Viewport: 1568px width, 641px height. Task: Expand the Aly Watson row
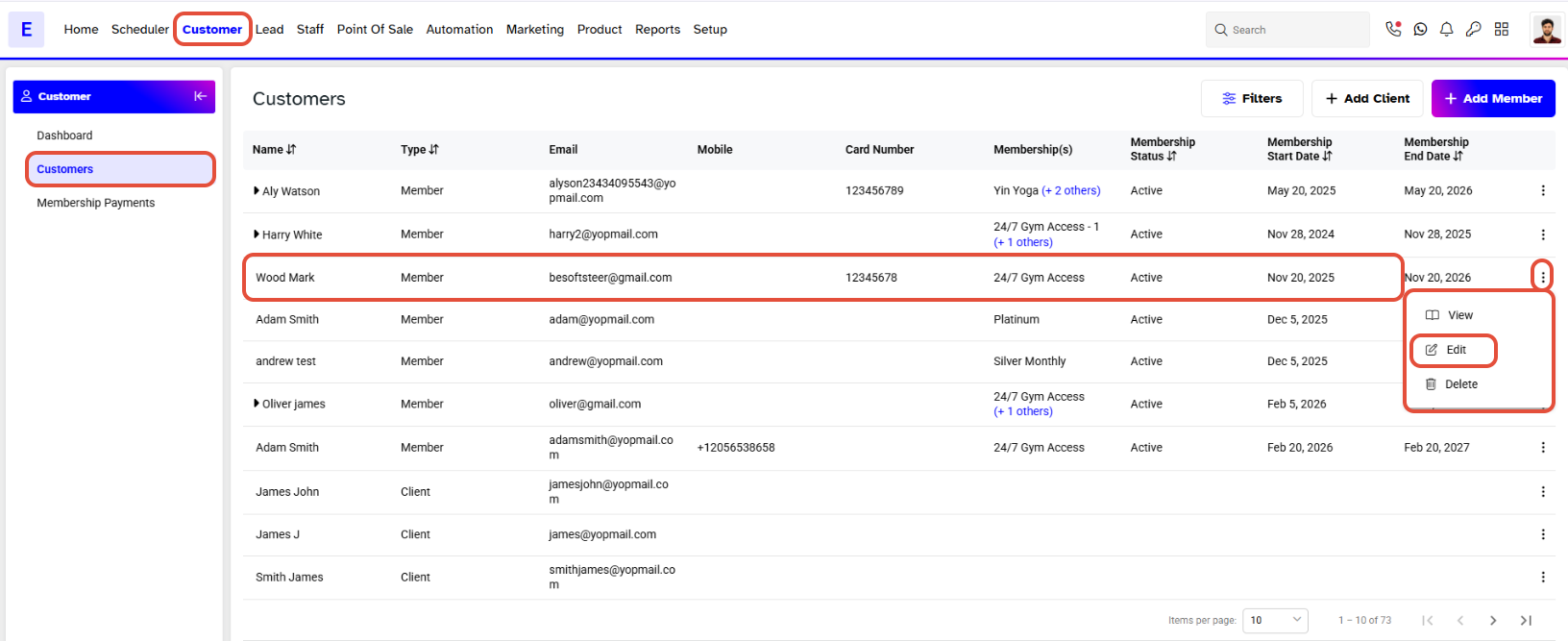pos(257,190)
